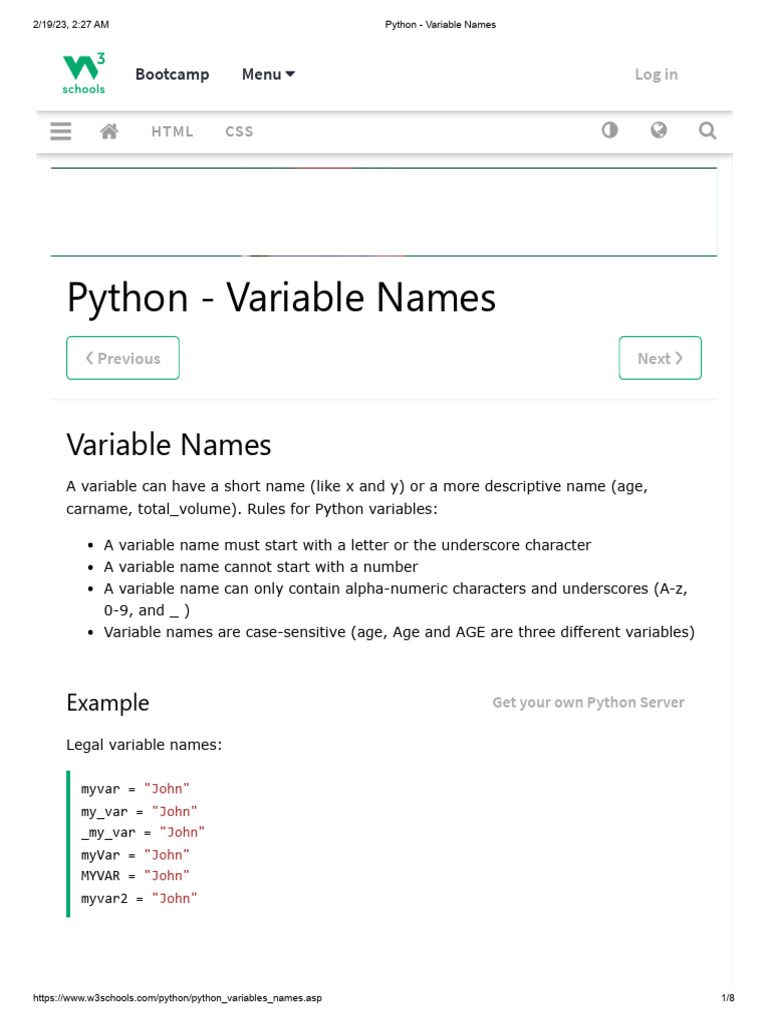Open the globe language icon
The image size is (768, 1024).
(658, 130)
